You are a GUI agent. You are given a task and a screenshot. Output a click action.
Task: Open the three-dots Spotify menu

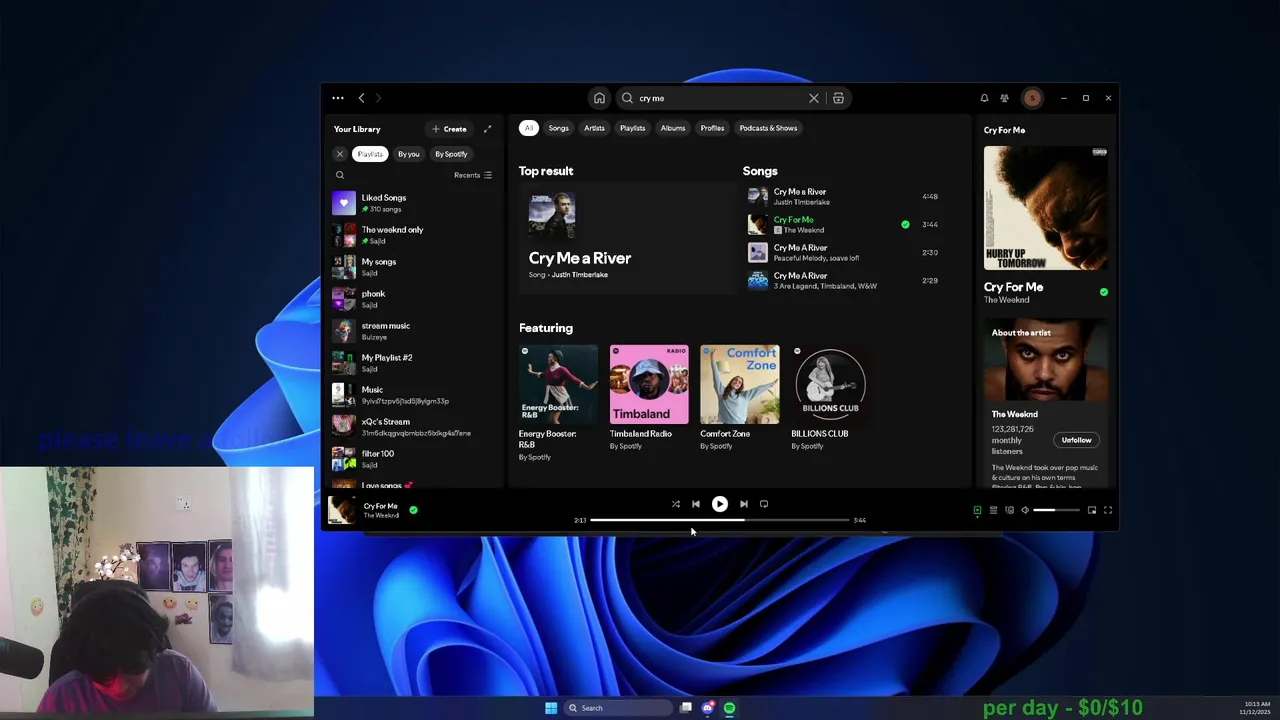click(x=338, y=98)
